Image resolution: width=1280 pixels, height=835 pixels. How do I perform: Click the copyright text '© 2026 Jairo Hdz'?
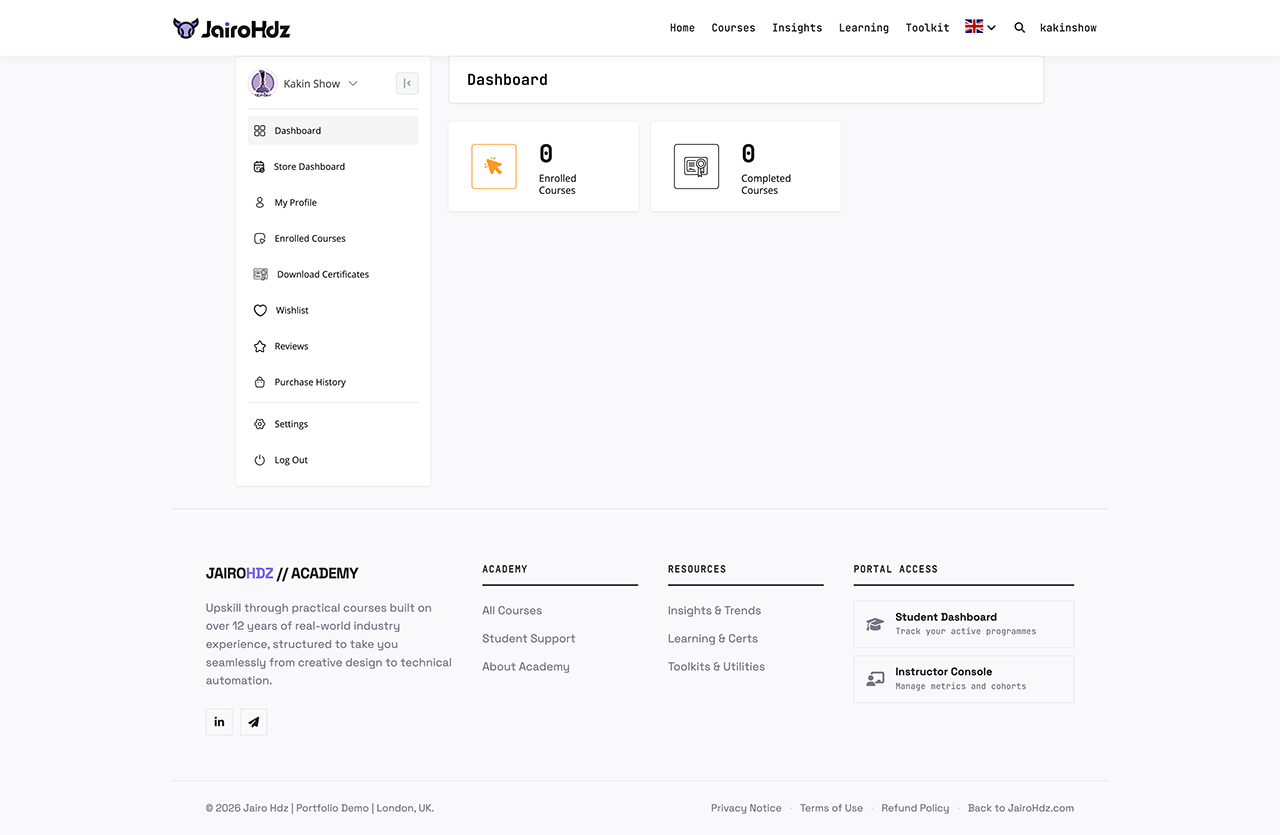(x=247, y=808)
